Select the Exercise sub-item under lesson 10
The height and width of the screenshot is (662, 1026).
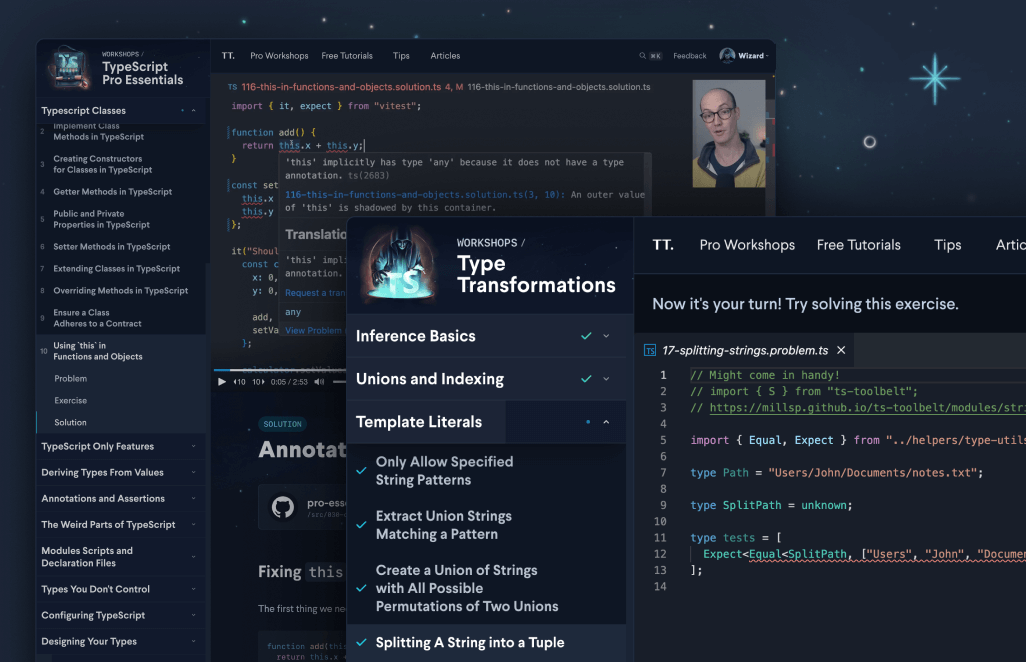point(71,400)
